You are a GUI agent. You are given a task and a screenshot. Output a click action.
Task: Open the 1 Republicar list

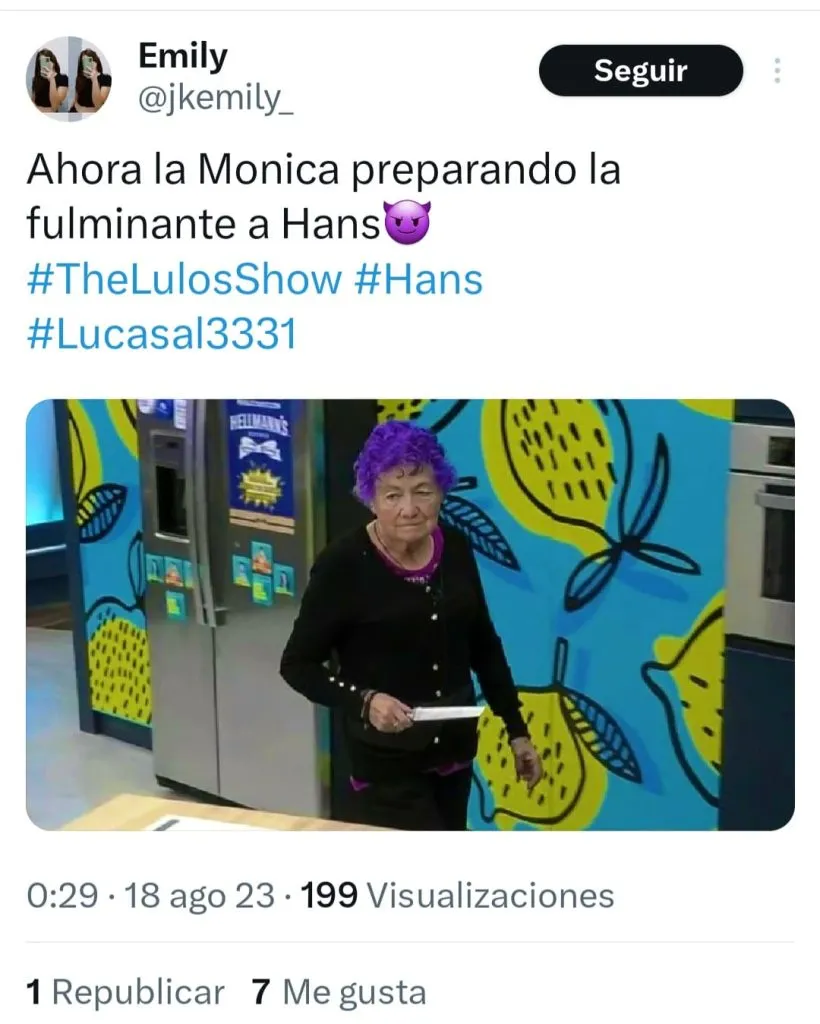(x=125, y=993)
